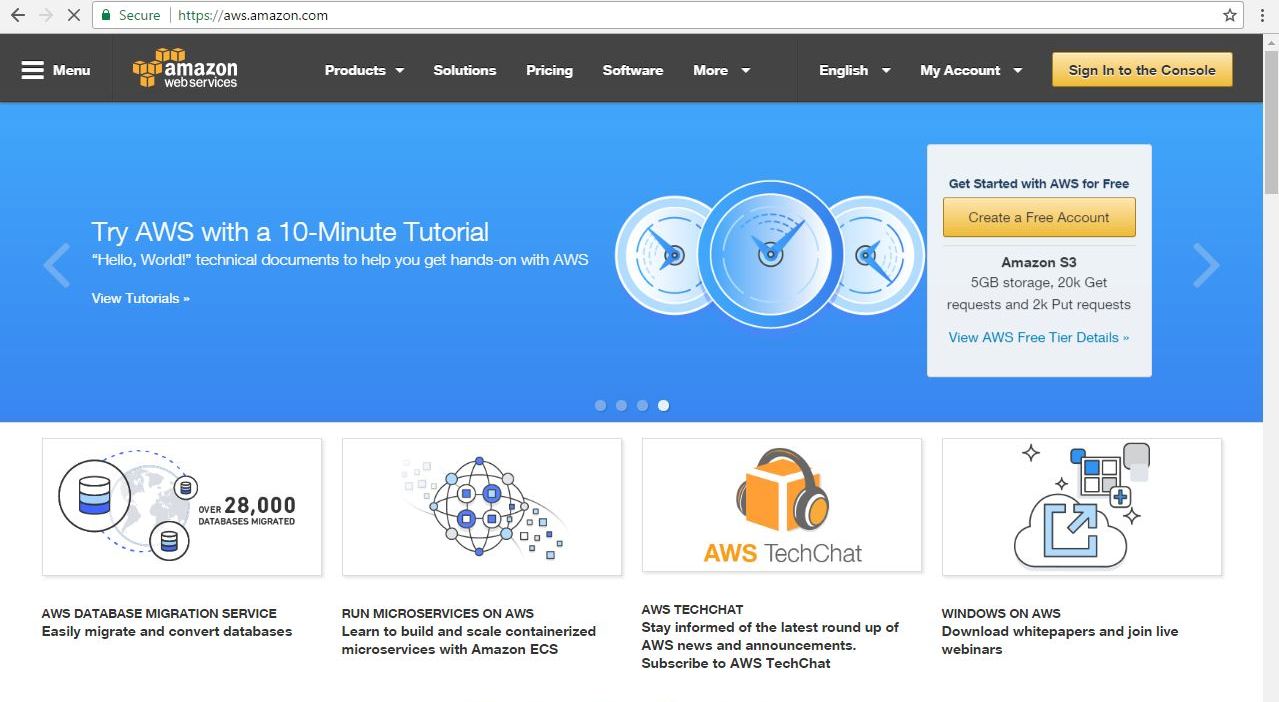Stop page loading with the X icon
The height and width of the screenshot is (702, 1279).
pos(75,15)
